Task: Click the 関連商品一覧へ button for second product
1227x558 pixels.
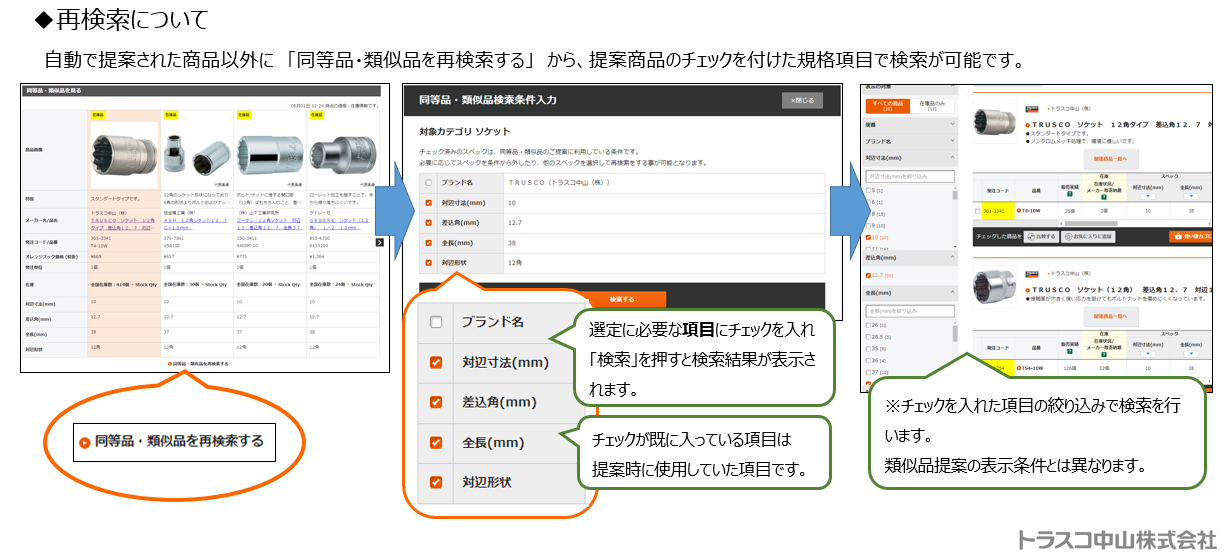Action: [x=1111, y=316]
